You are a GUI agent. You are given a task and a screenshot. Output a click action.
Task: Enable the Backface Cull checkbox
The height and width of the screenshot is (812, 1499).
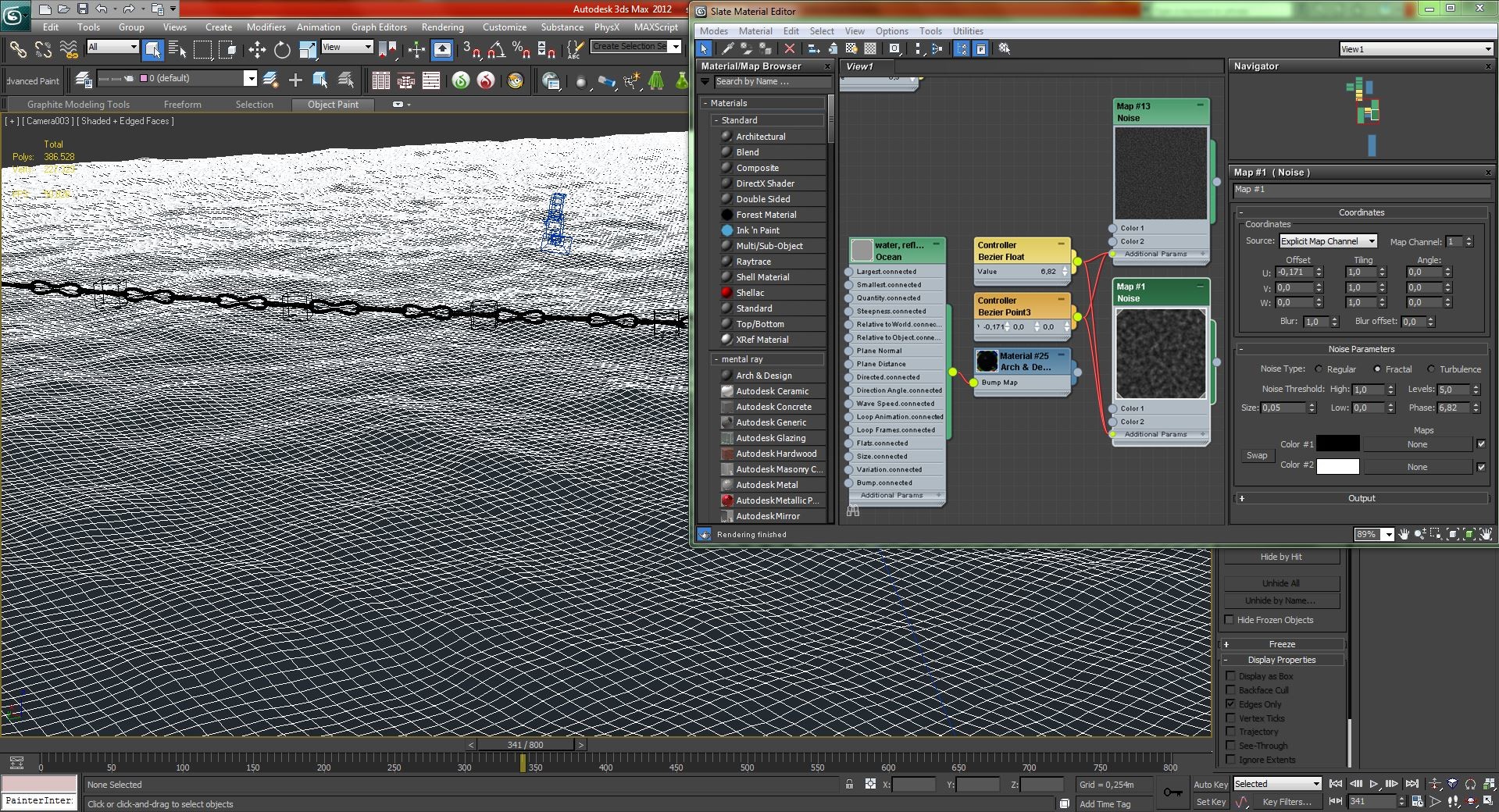pos(1230,690)
